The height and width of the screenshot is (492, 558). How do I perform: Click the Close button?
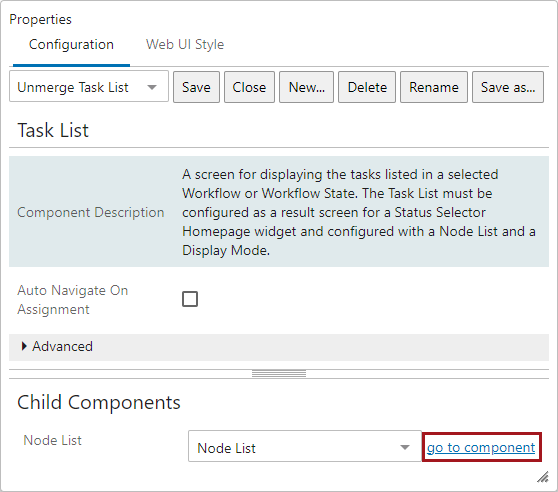(249, 87)
